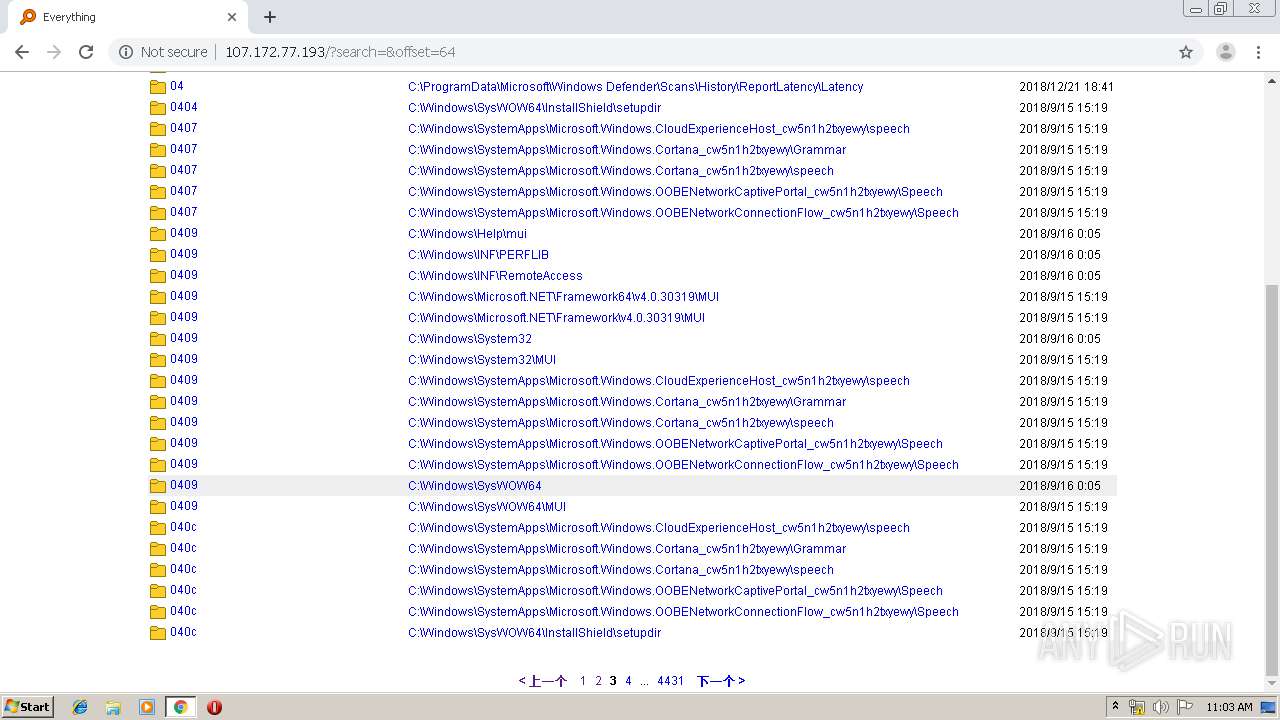Screen dimensions: 1280x720
Task: Show hidden tray icons arrow
Action: [x=1115, y=707]
